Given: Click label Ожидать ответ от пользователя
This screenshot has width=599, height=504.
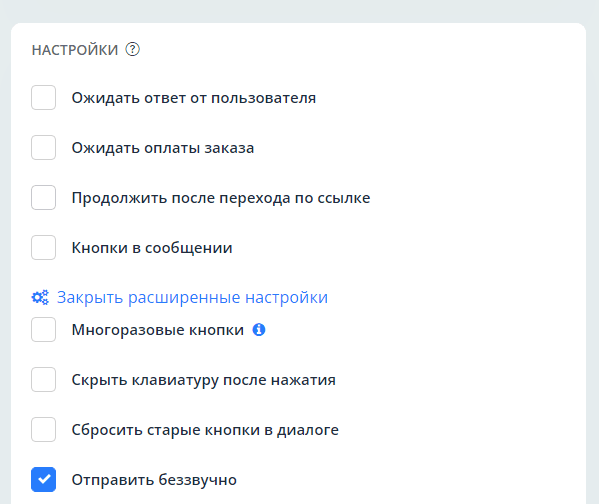Looking at the screenshot, I should (194, 98).
